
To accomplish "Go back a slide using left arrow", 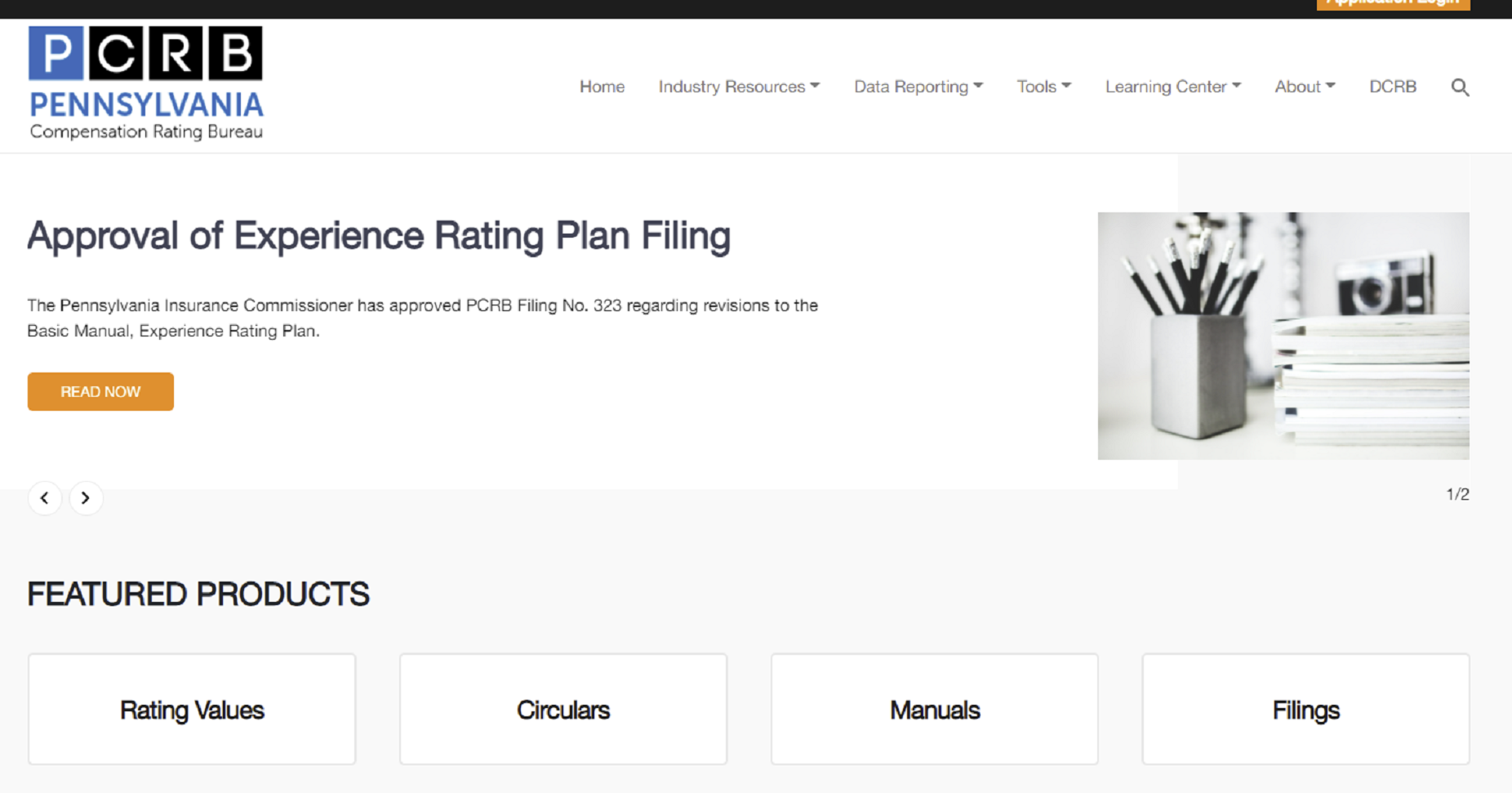I will tap(45, 497).
